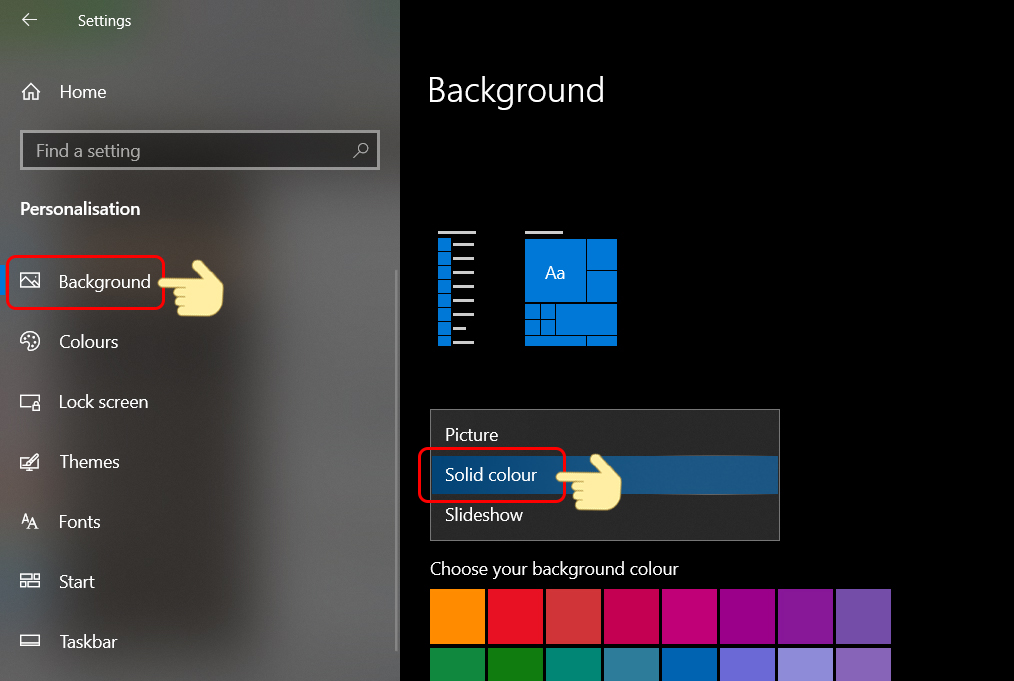The width and height of the screenshot is (1014, 681).
Task: Pick the crimson-pink colour swatch
Action: pyautogui.click(x=631, y=616)
